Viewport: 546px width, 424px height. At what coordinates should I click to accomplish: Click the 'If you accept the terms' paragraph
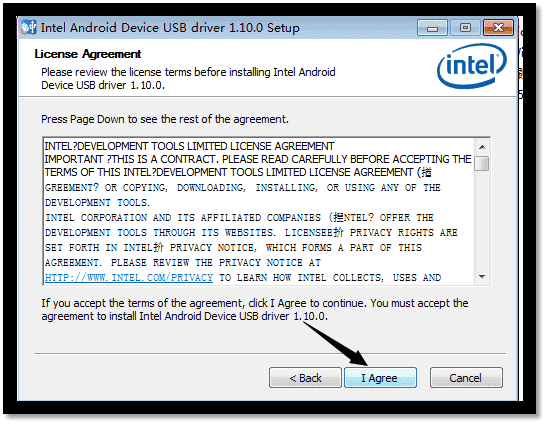click(255, 309)
